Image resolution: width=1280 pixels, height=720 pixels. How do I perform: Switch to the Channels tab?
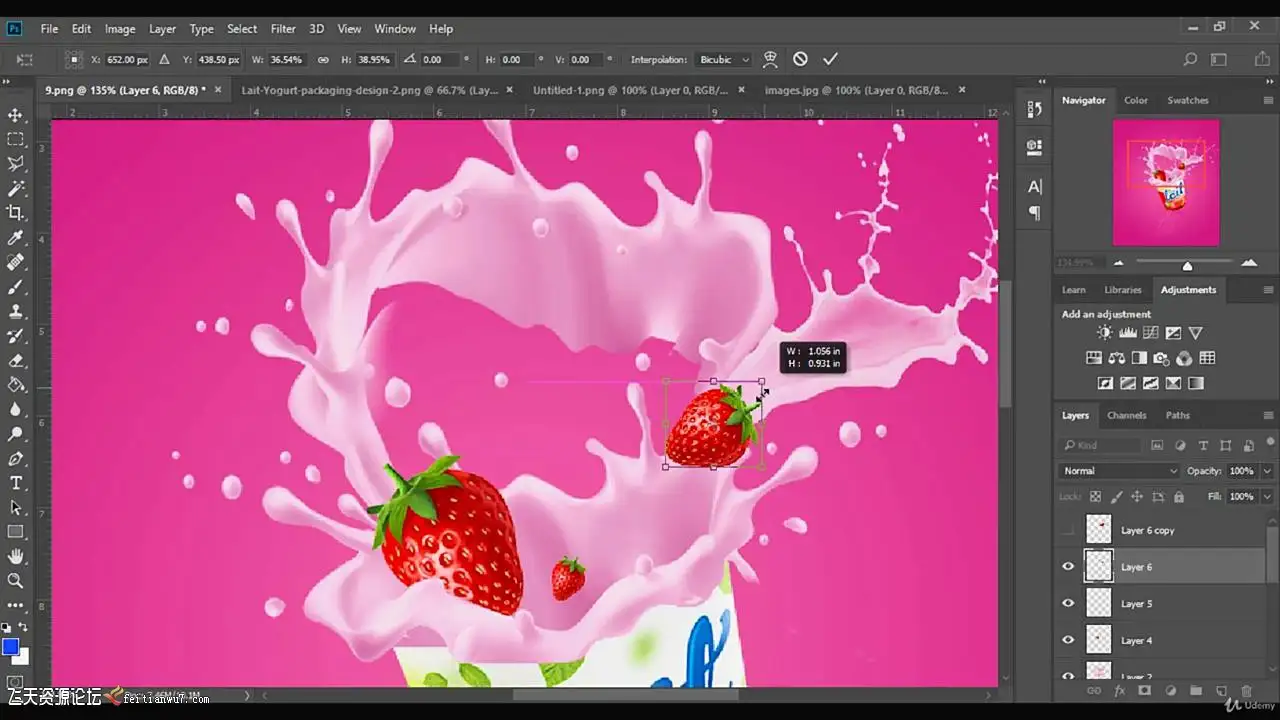1127,415
